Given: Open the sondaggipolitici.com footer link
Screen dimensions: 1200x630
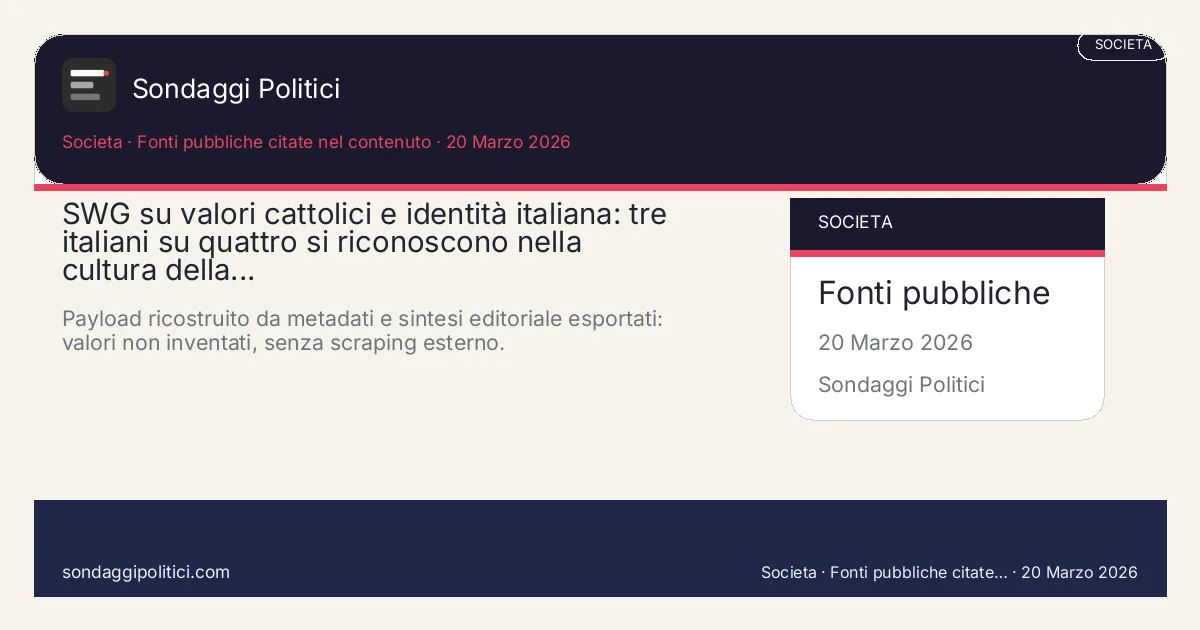Looking at the screenshot, I should 146,572.
